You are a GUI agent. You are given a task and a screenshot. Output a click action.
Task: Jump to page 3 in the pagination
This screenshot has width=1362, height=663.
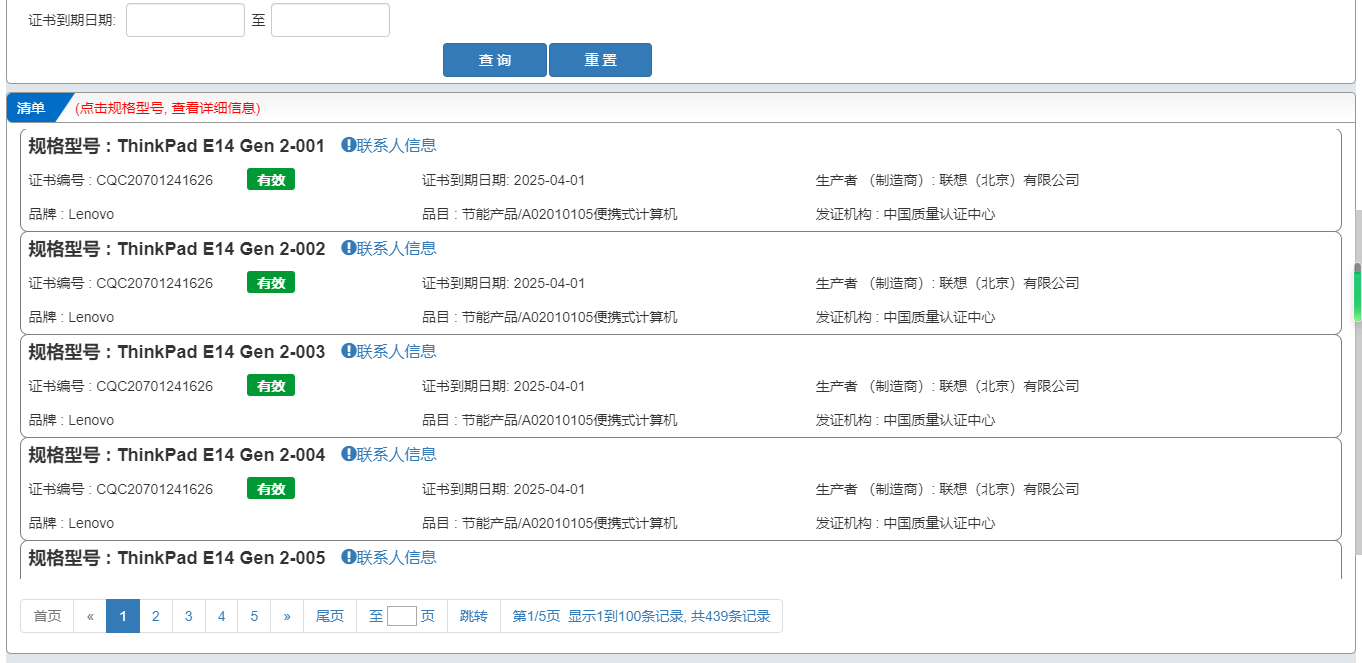(x=189, y=616)
